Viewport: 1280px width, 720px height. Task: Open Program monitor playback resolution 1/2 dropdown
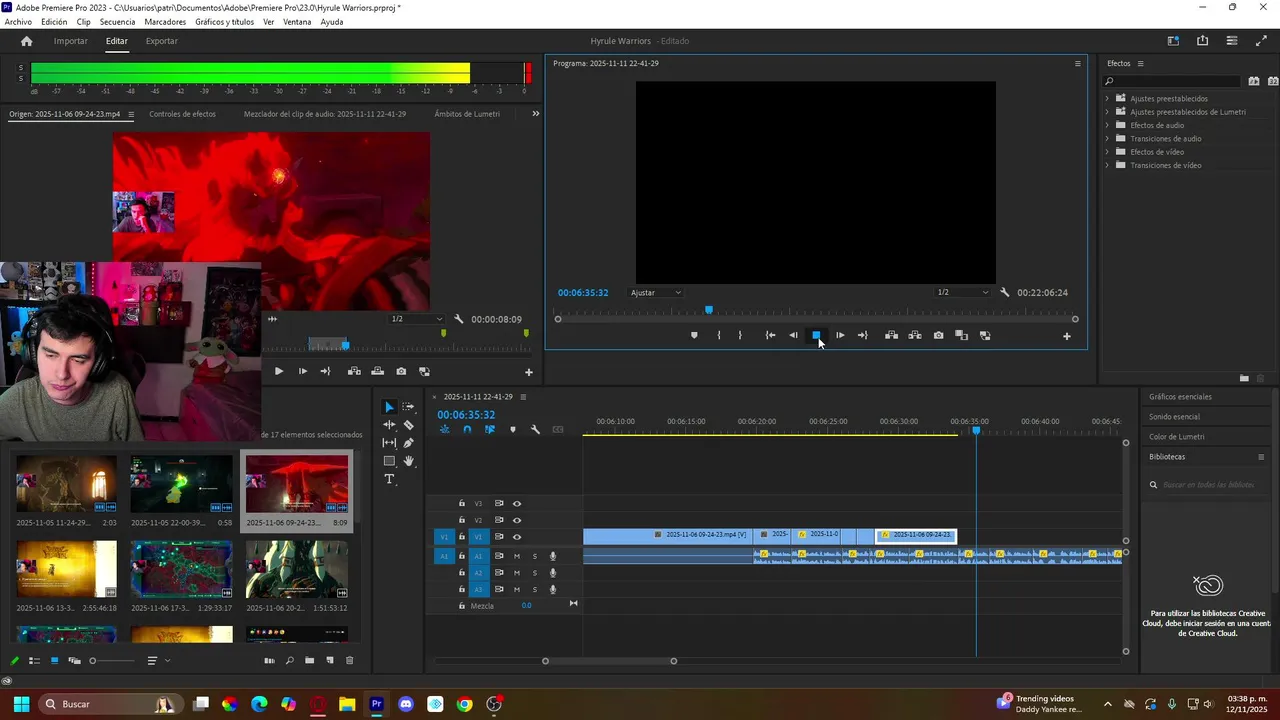962,293
